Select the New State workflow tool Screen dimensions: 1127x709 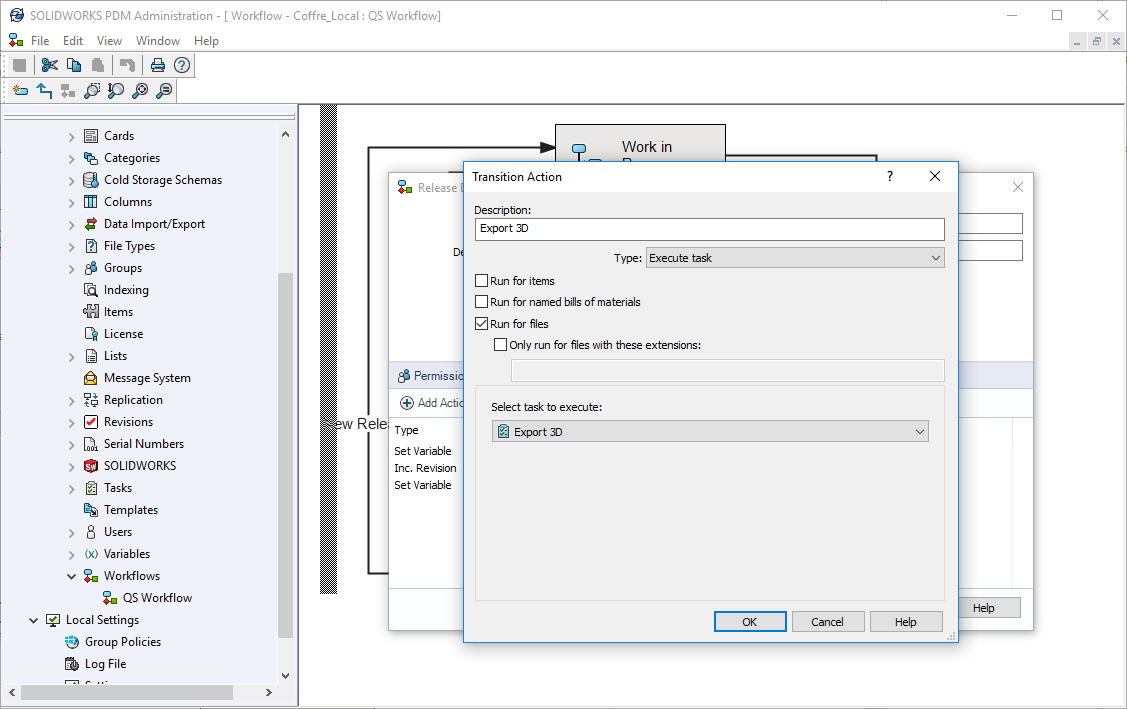[20, 91]
